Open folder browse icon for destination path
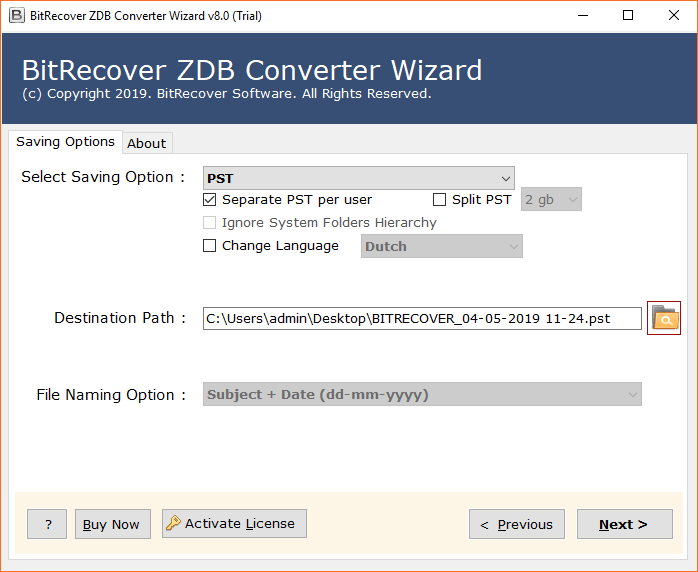This screenshot has height=572, width=698. (x=664, y=318)
